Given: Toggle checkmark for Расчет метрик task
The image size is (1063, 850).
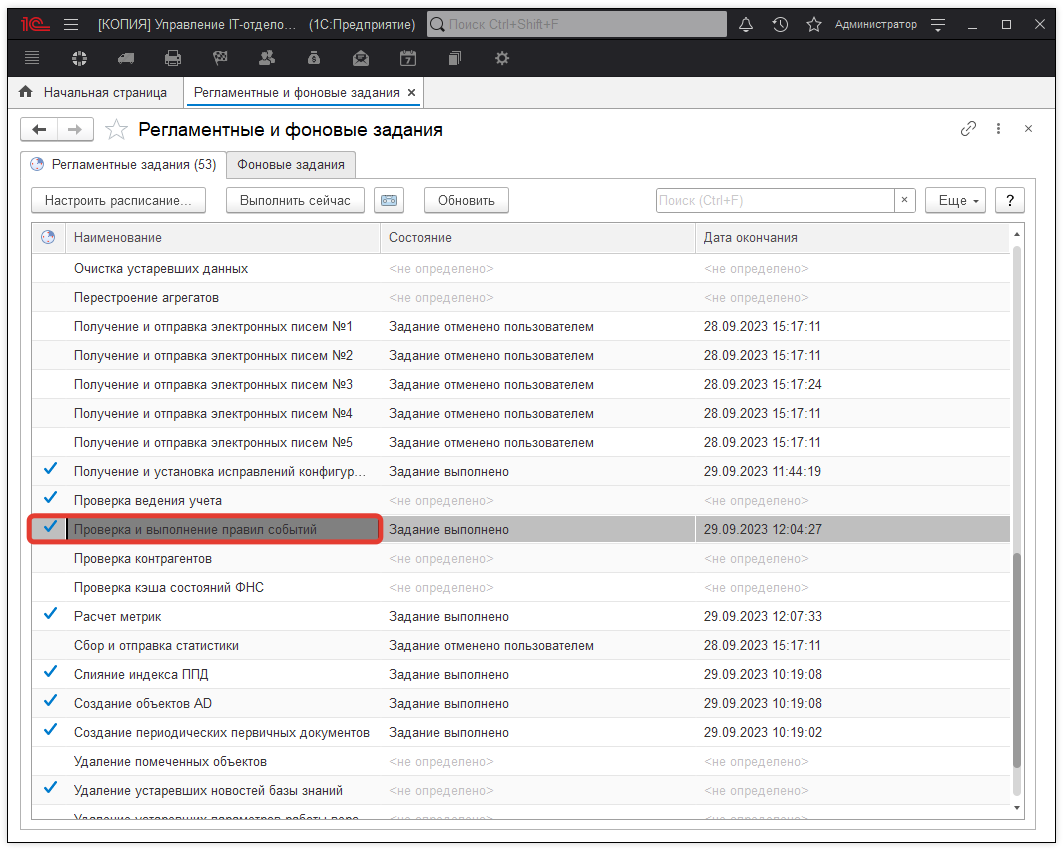Looking at the screenshot, I should tap(50, 614).
